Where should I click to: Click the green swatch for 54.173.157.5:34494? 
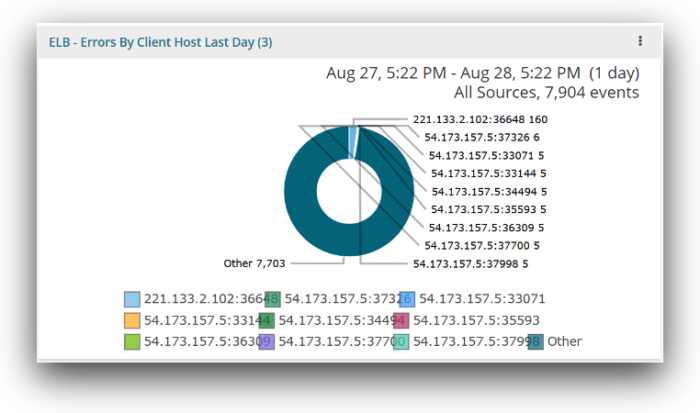coord(267,320)
